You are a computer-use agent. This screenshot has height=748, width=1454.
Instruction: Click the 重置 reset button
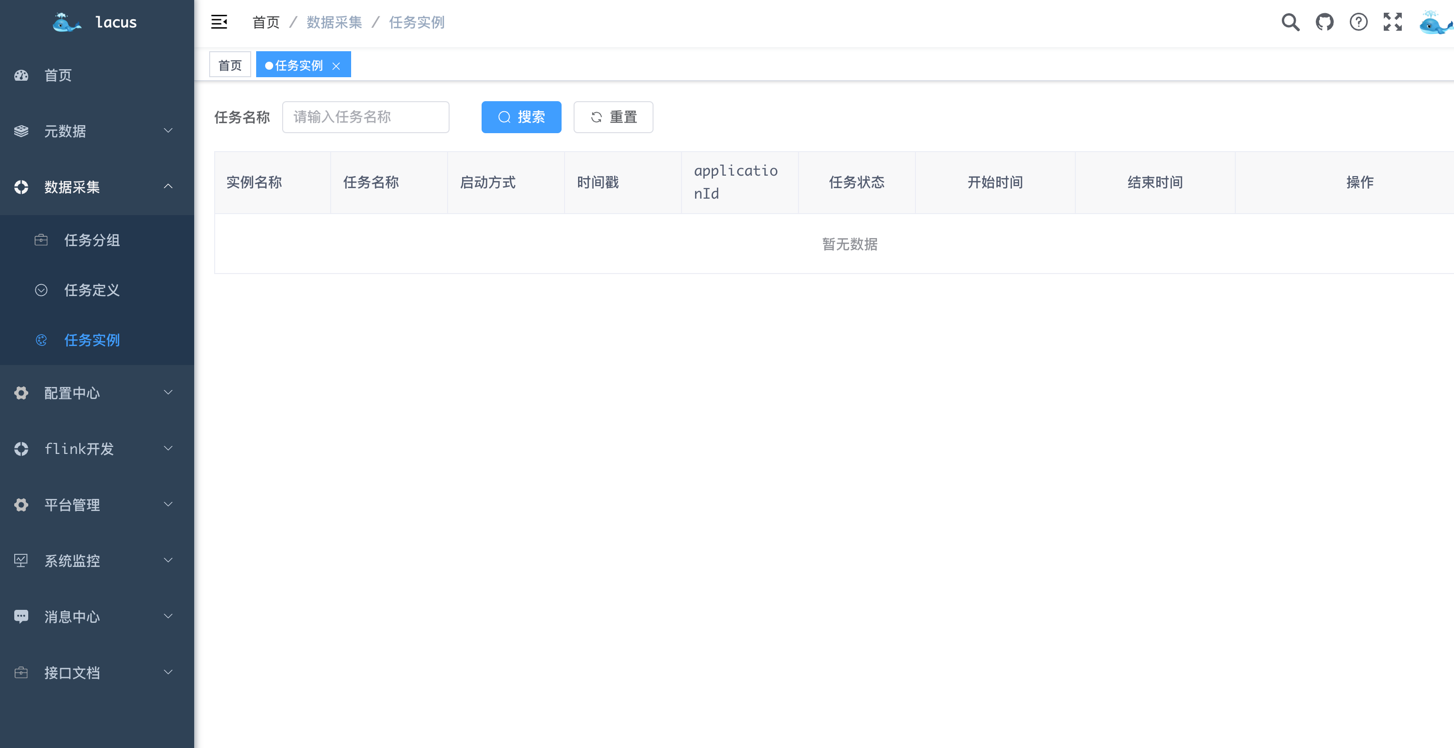pos(613,117)
